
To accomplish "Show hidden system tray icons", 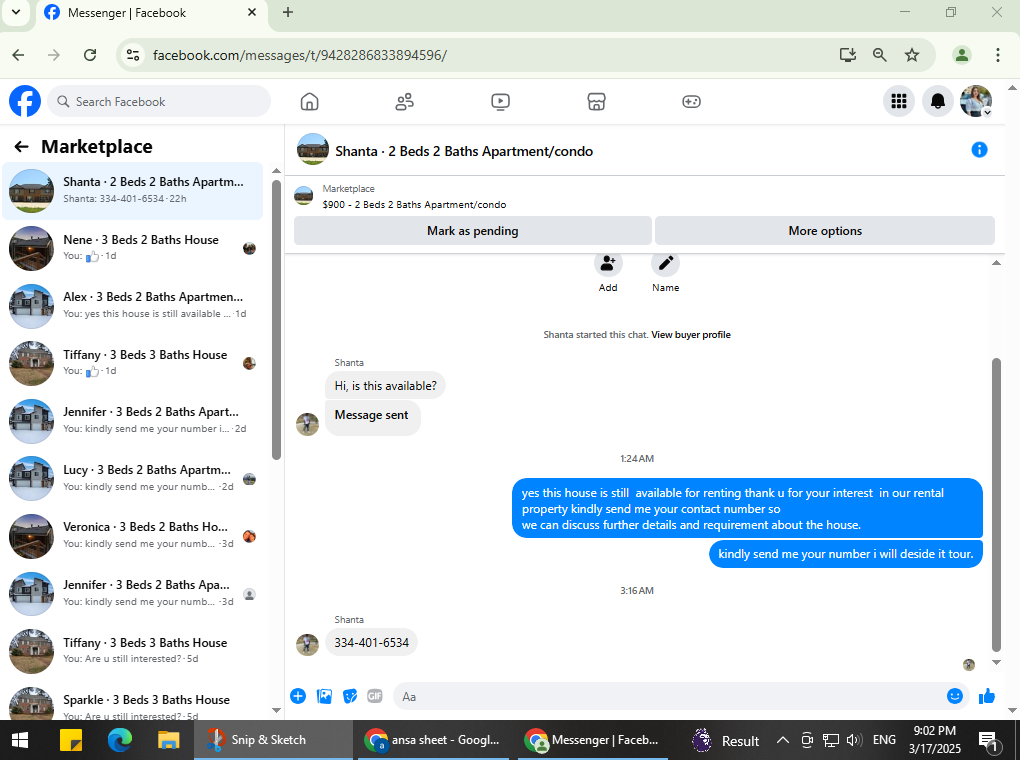I will 783,740.
